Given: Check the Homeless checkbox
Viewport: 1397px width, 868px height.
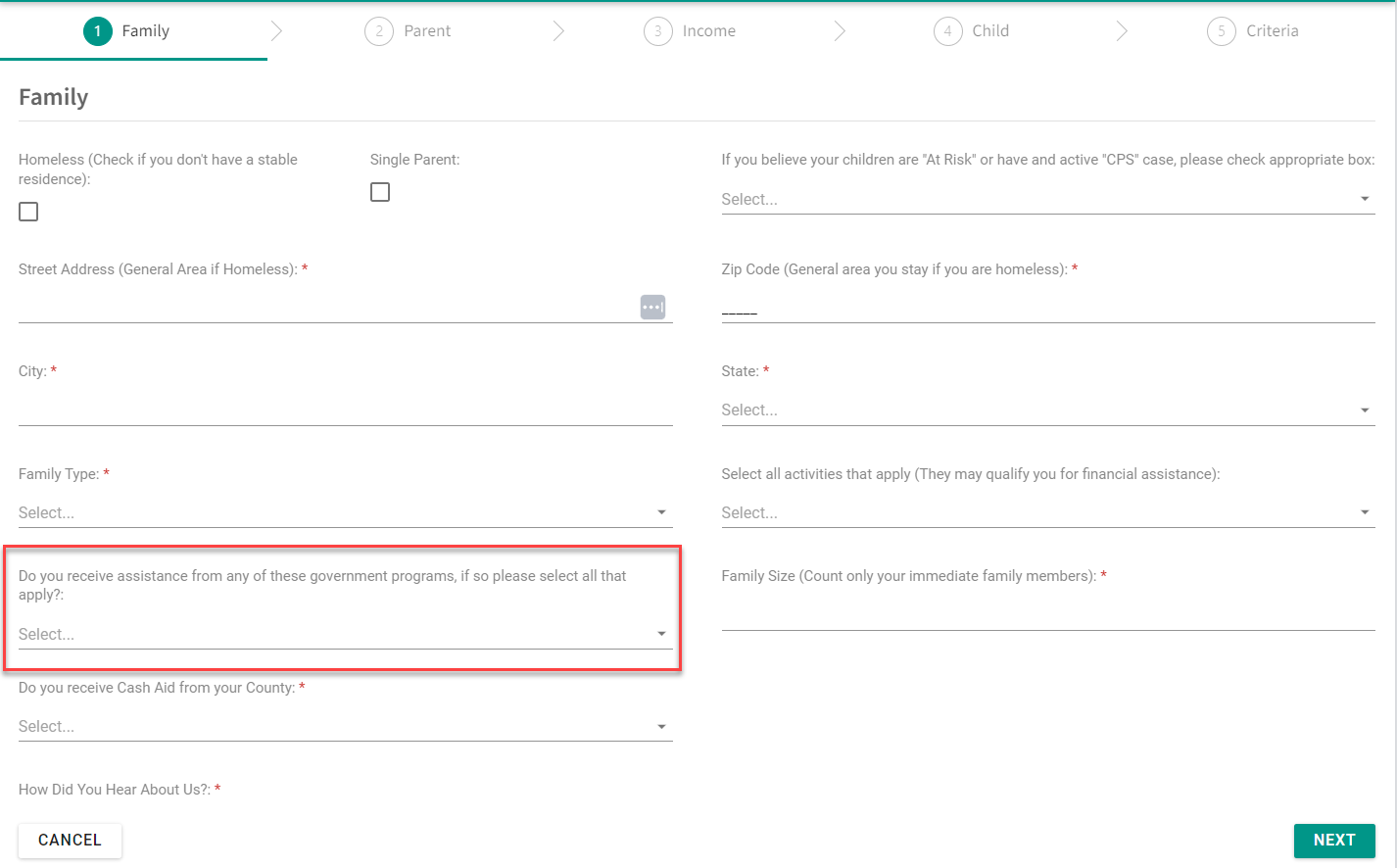Looking at the screenshot, I should tap(28, 212).
